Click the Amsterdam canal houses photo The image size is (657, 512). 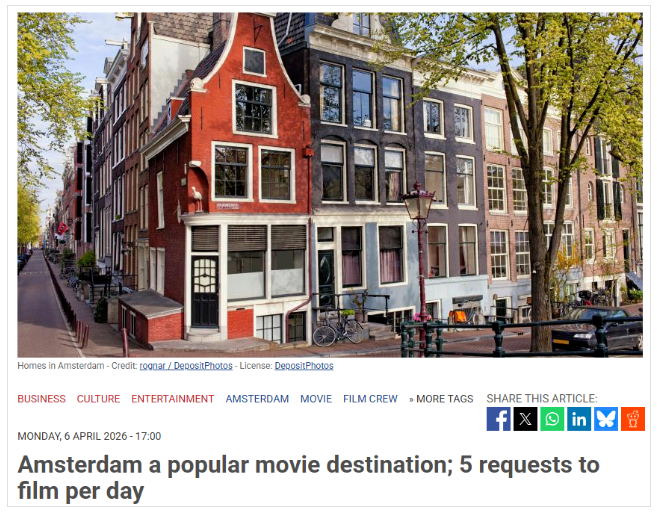coord(330,185)
